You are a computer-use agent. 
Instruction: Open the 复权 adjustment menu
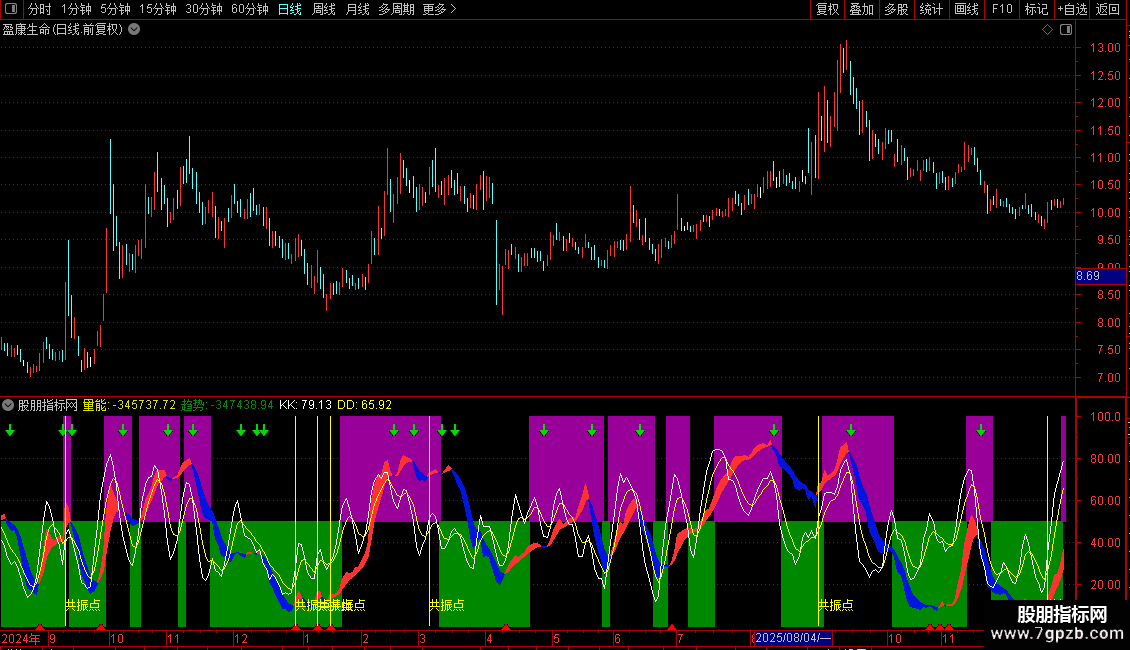pyautogui.click(x=827, y=9)
